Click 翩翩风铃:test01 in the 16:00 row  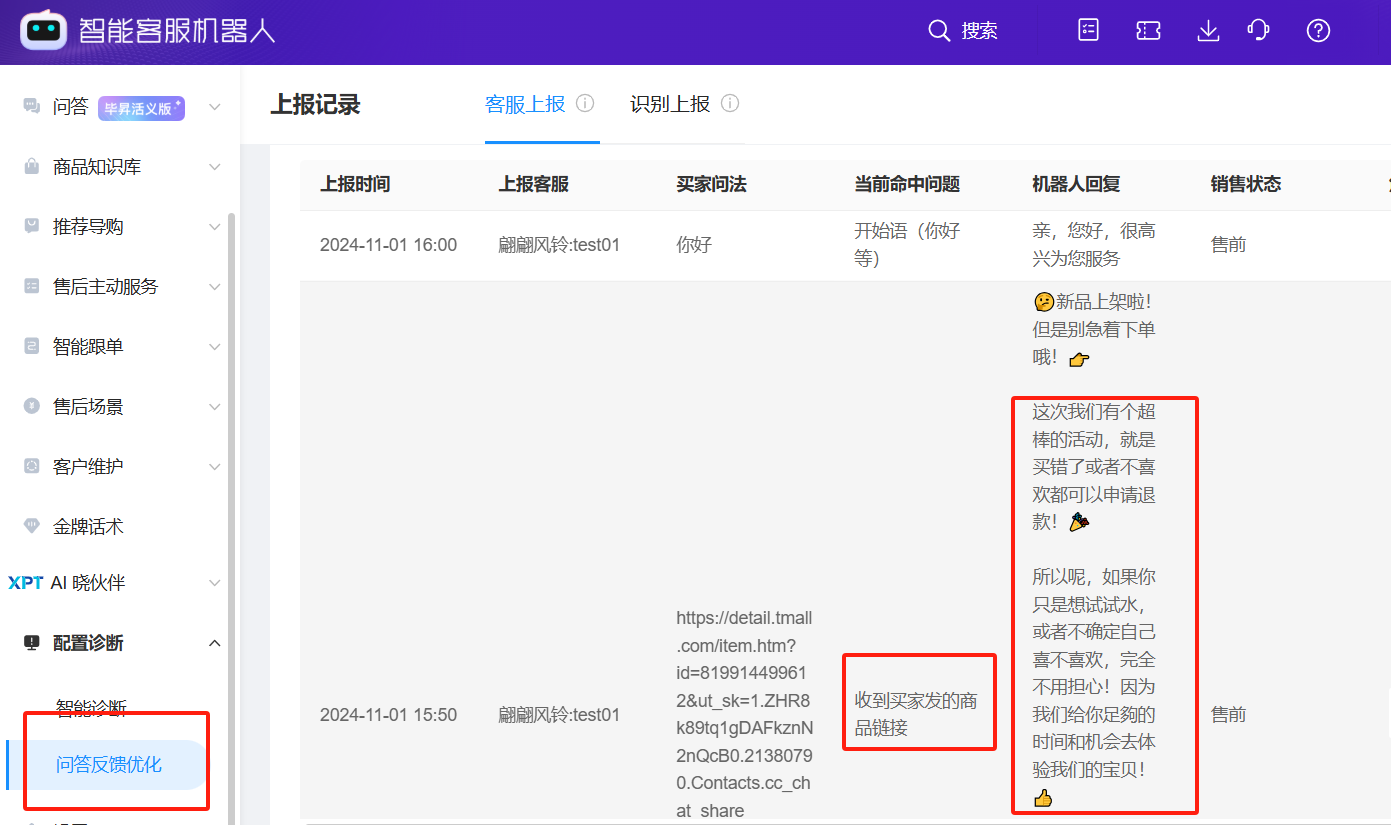559,245
